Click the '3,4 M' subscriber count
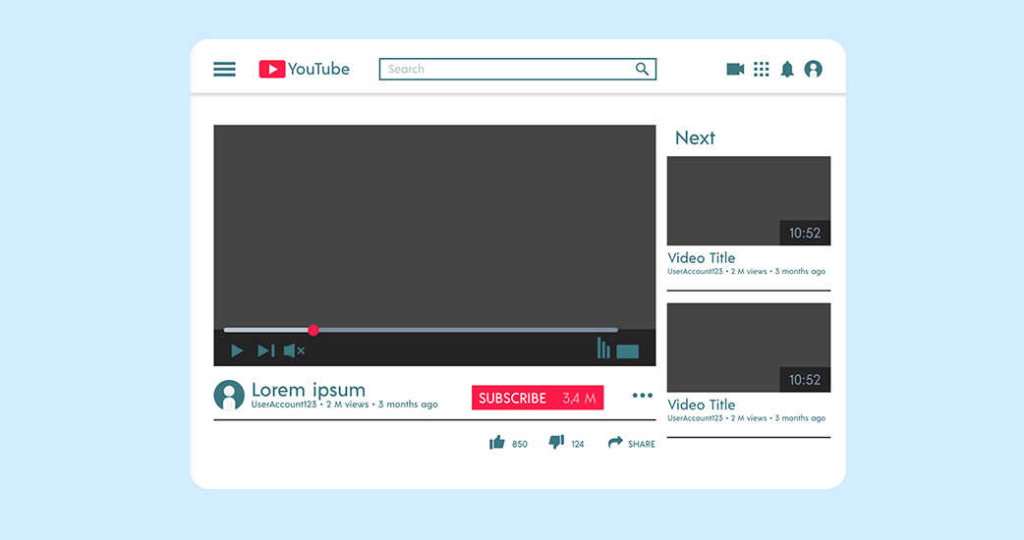This screenshot has width=1024, height=540. pos(579,398)
